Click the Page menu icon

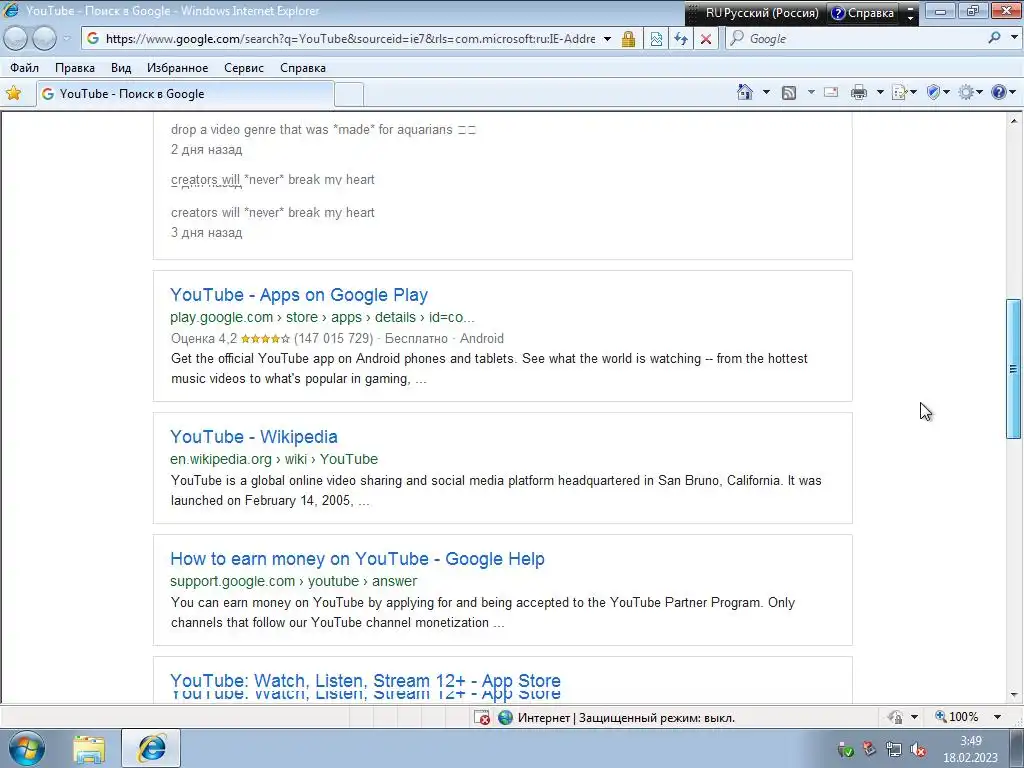899,93
